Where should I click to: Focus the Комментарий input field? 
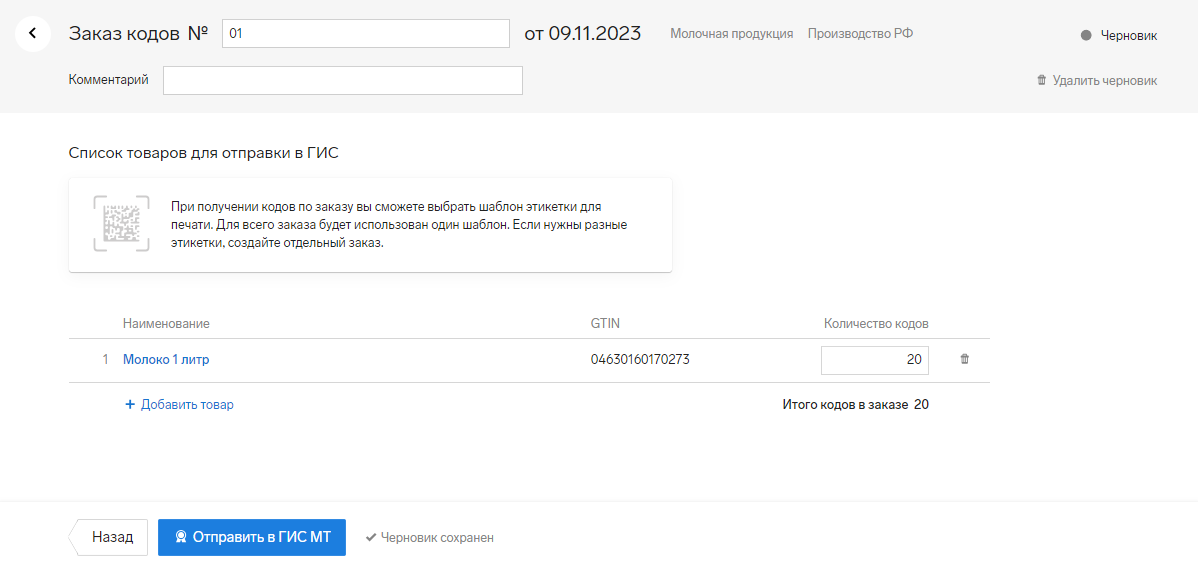tap(343, 80)
